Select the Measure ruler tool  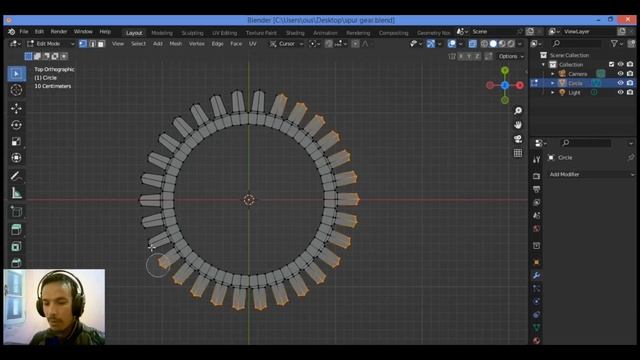[x=16, y=193]
